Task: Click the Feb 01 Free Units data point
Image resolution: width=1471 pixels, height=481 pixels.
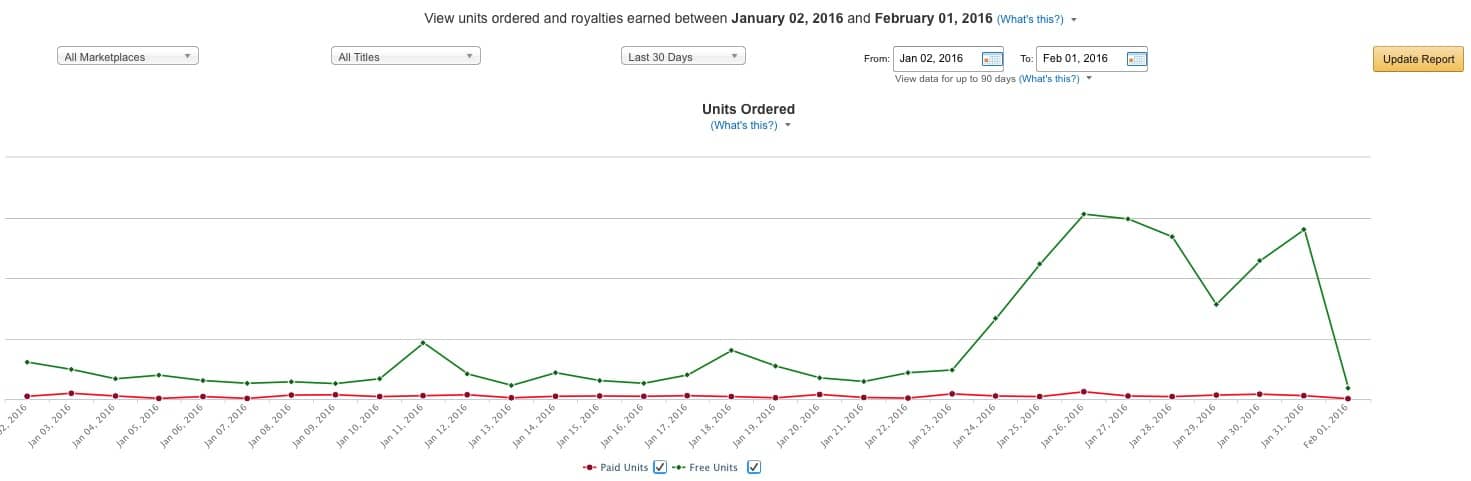Action: (1348, 388)
